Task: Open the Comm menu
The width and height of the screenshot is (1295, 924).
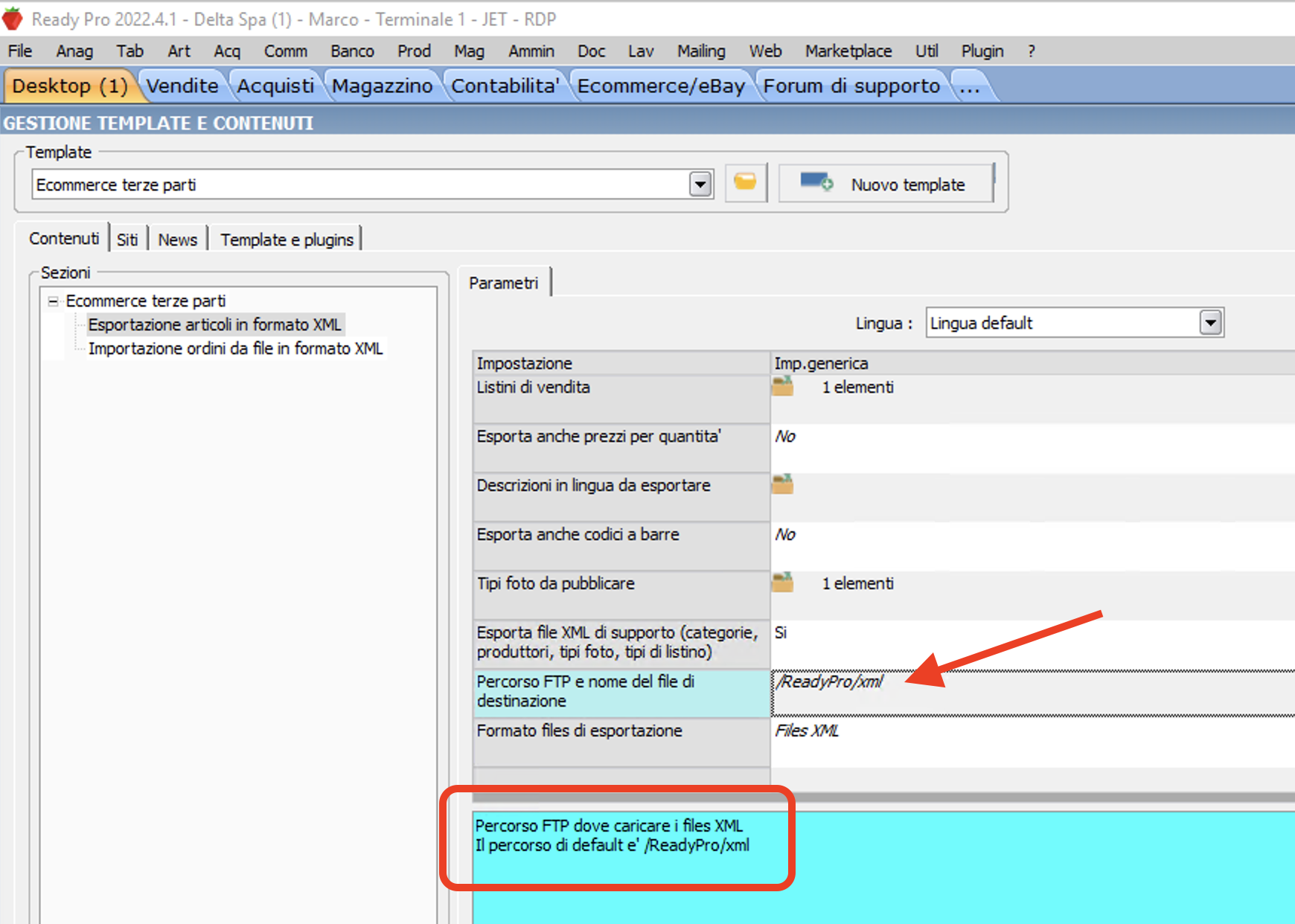Action: click(x=285, y=51)
